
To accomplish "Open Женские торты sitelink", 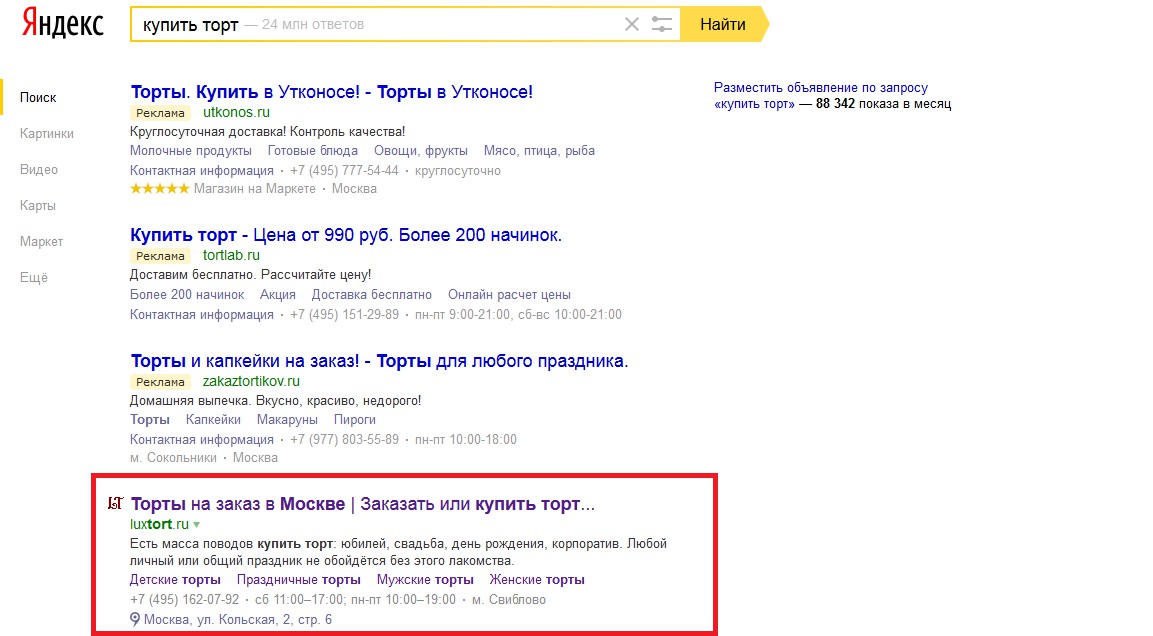I will [537, 580].
